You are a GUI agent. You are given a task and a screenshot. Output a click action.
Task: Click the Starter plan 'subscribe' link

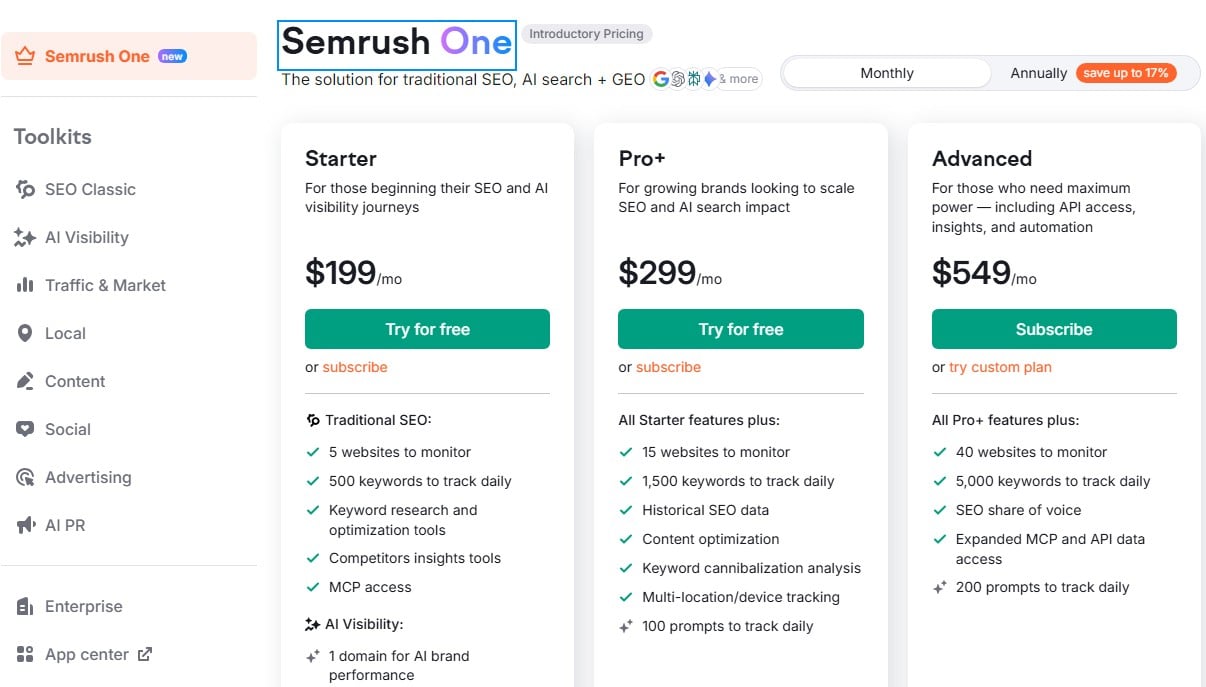[355, 367]
